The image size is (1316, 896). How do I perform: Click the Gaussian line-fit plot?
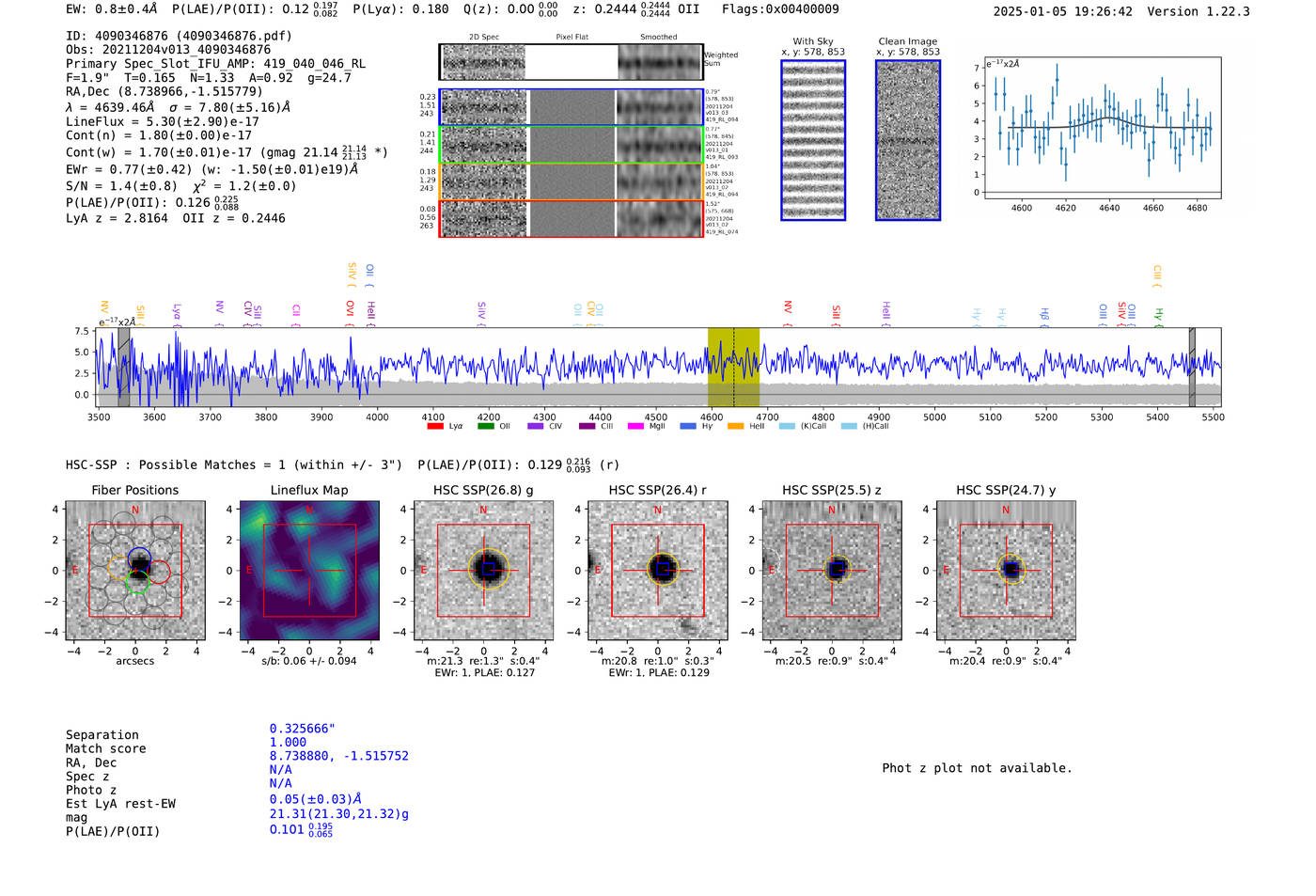coord(1102,128)
